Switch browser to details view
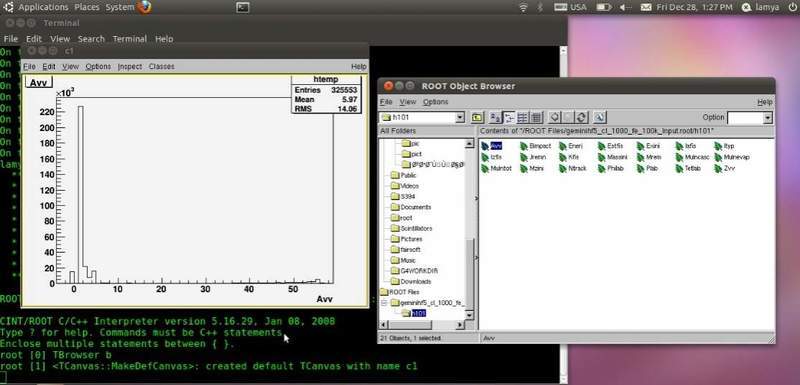800x385 pixels. (536, 118)
